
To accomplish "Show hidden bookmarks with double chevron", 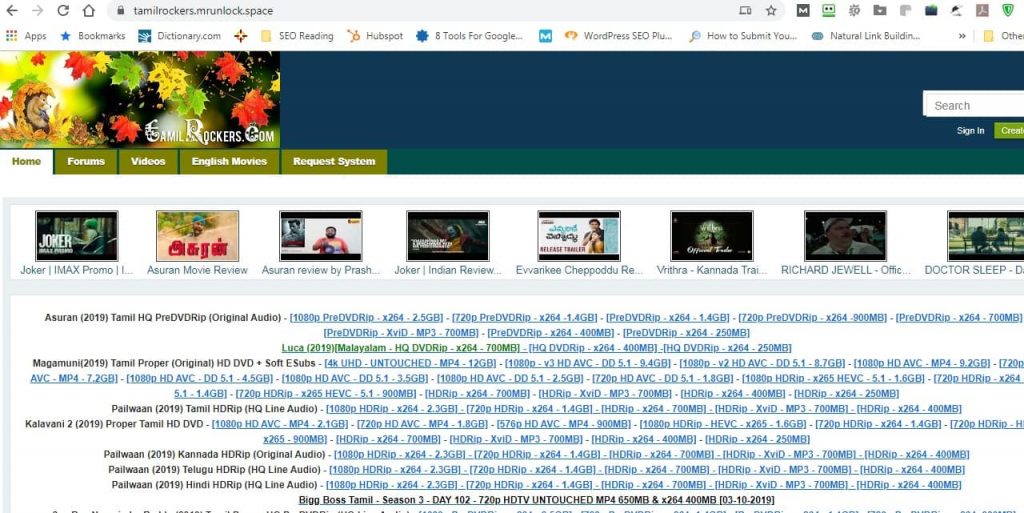I will tap(962, 36).
